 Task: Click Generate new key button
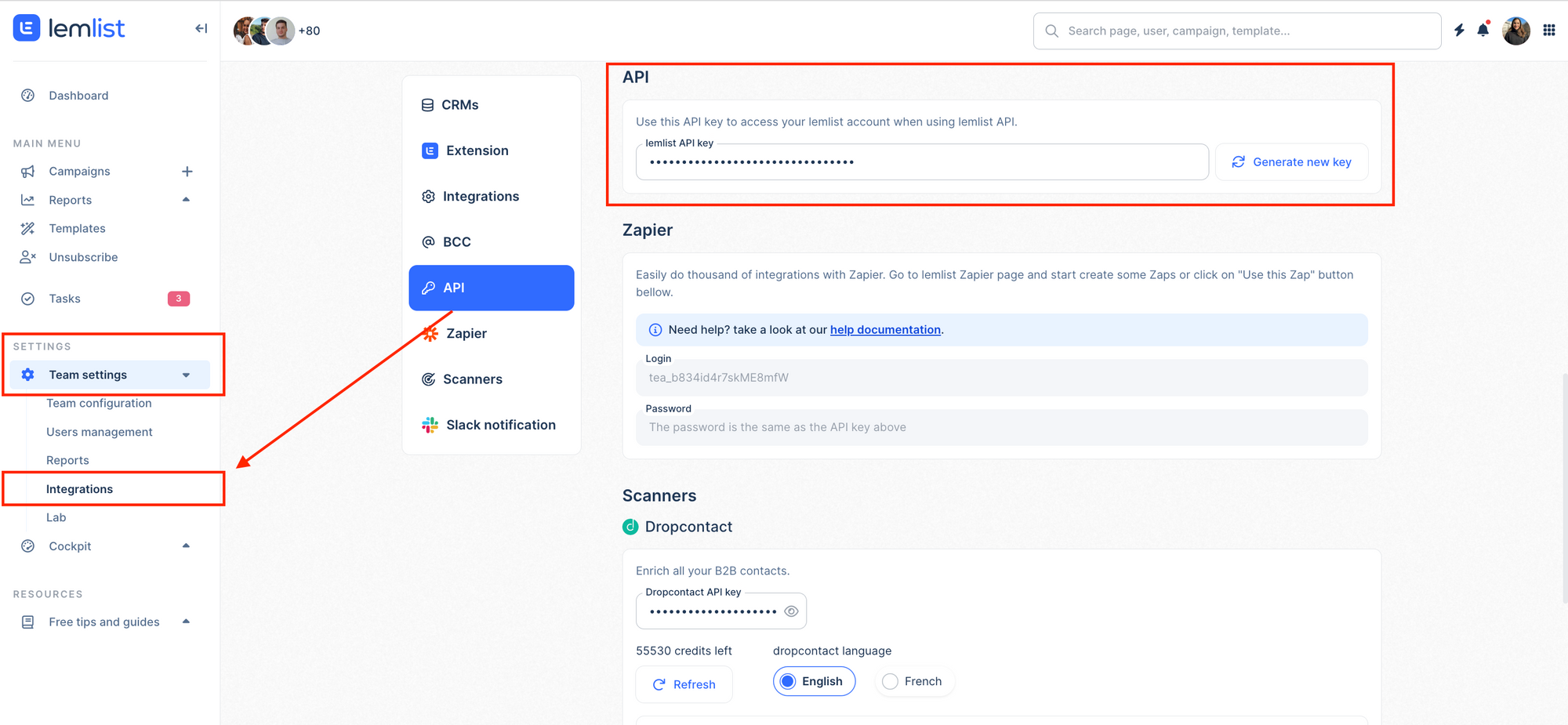(1291, 161)
